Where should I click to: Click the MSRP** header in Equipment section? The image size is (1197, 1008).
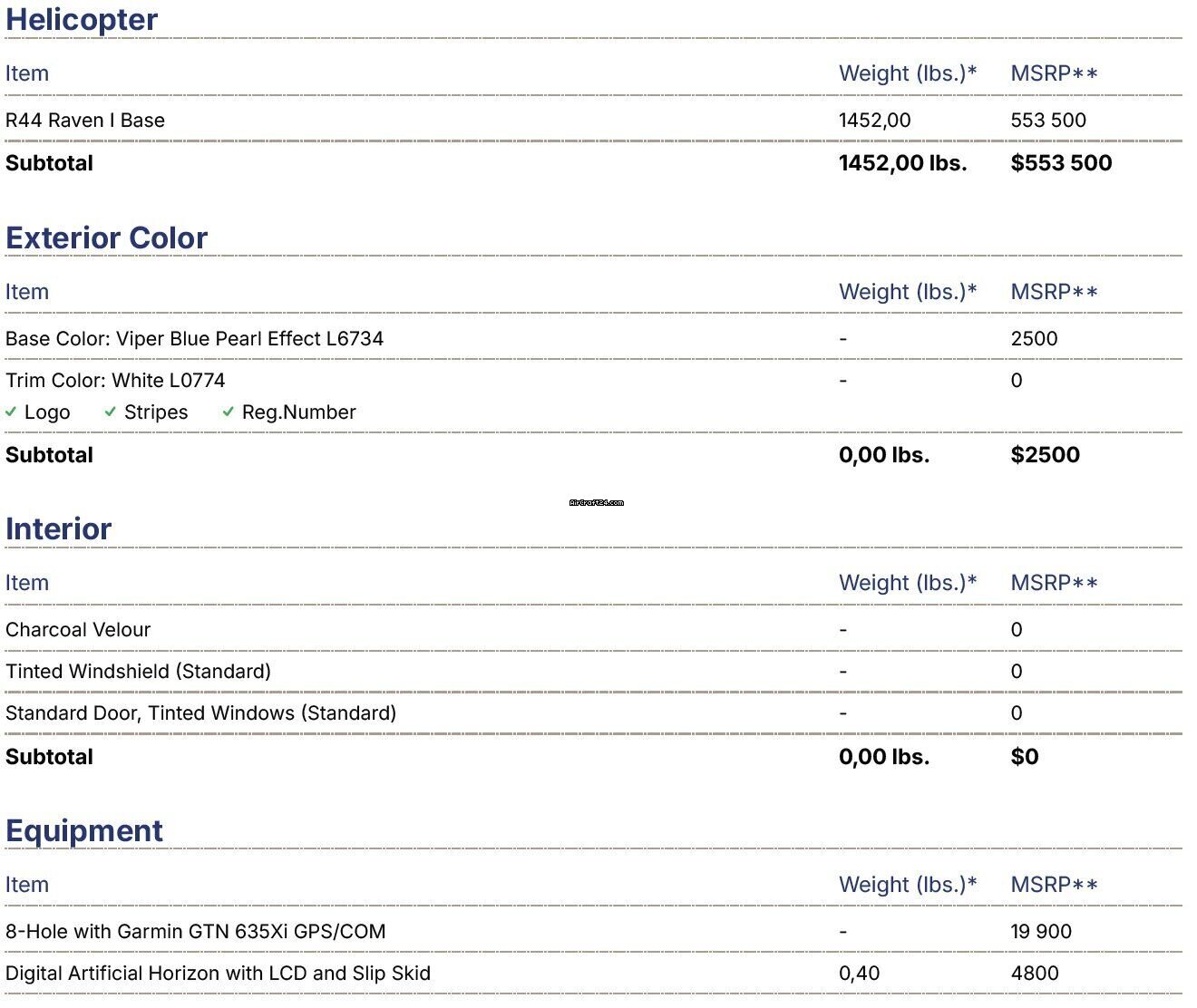(x=1054, y=885)
